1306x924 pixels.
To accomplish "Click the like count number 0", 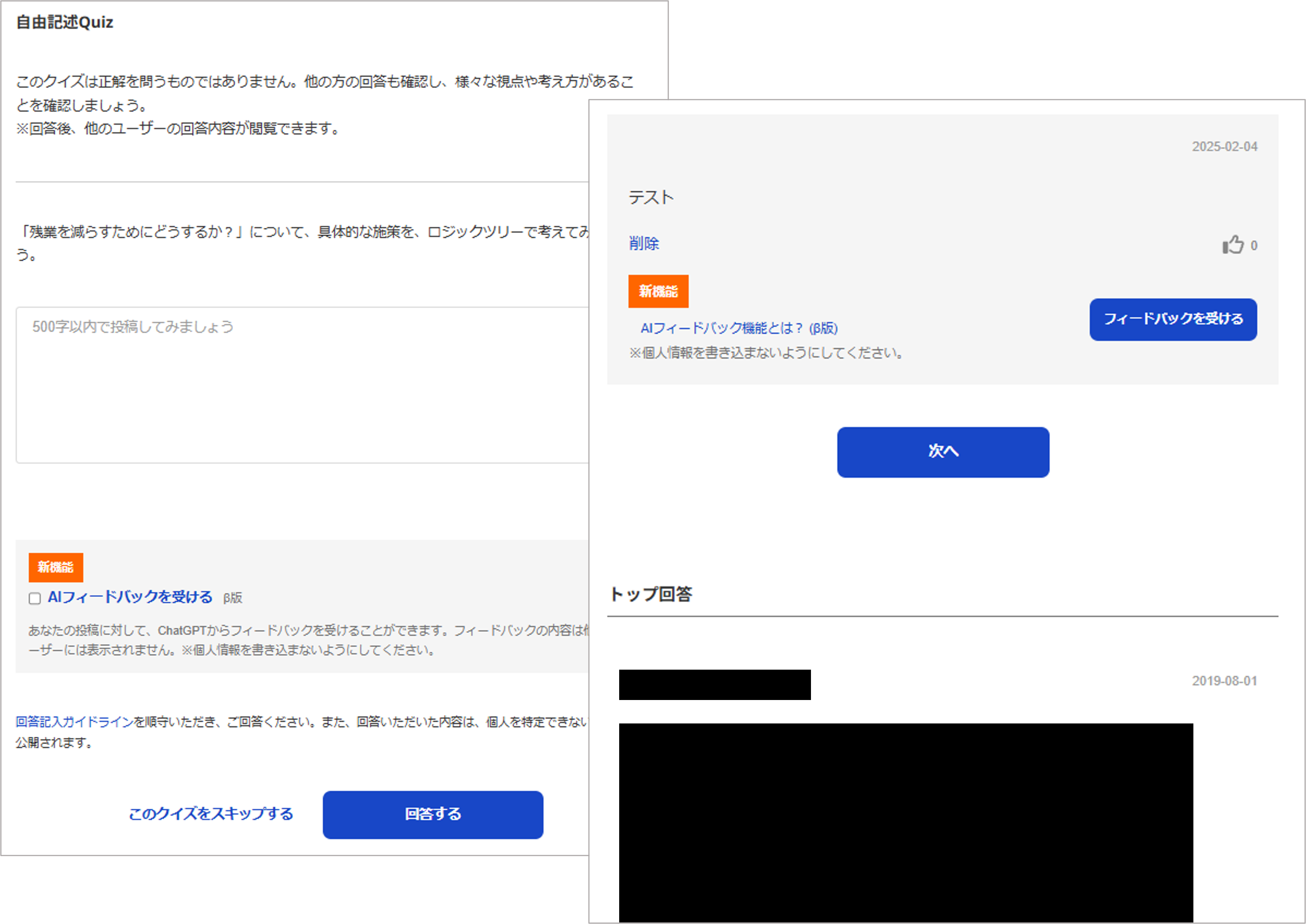I will click(1254, 246).
